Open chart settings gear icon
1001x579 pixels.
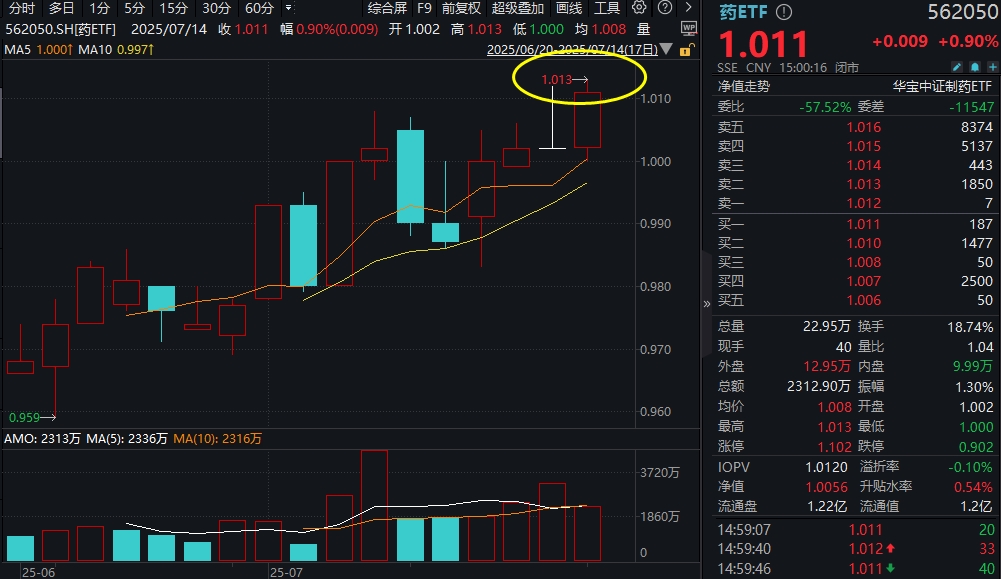638,8
